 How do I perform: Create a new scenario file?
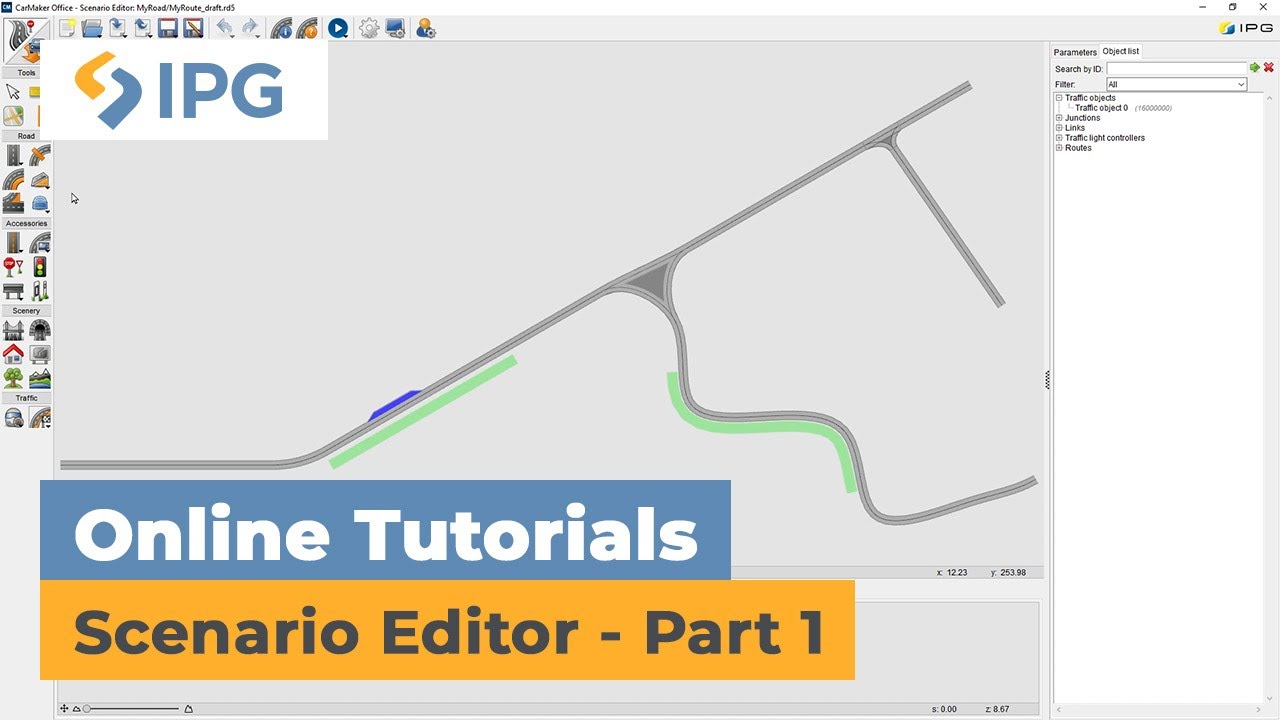point(67,28)
